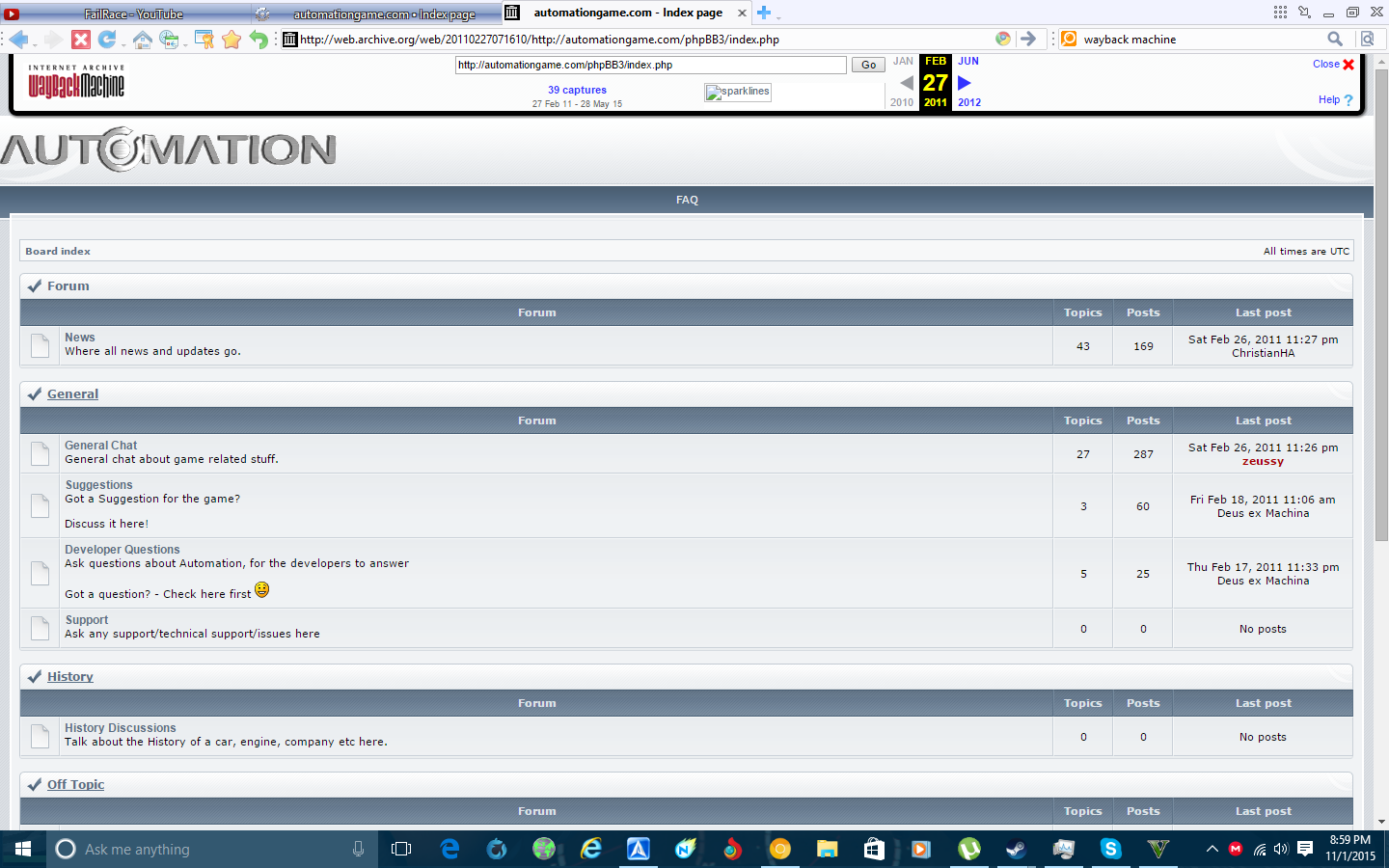Image resolution: width=1389 pixels, height=868 pixels.
Task: Open the Wayback Machine logo
Action: [76, 82]
